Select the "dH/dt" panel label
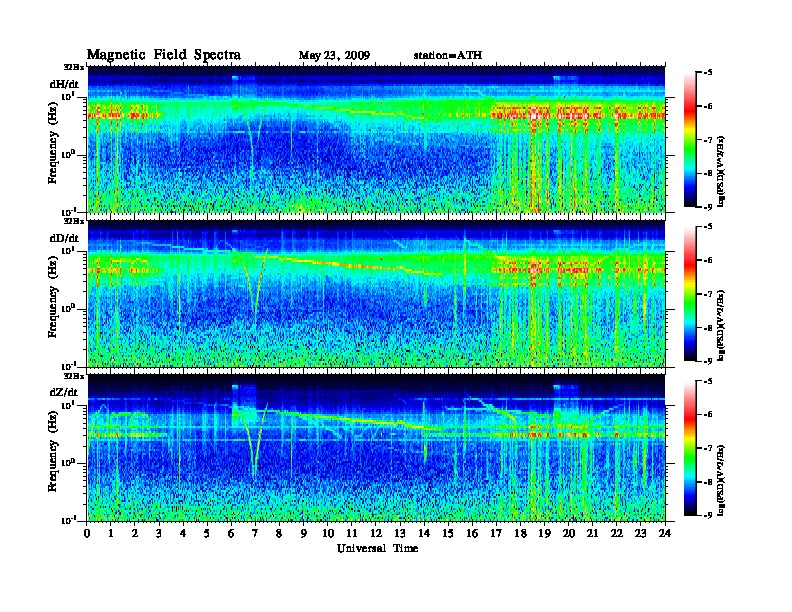Viewport: 792px width, 612px height. tap(64, 84)
